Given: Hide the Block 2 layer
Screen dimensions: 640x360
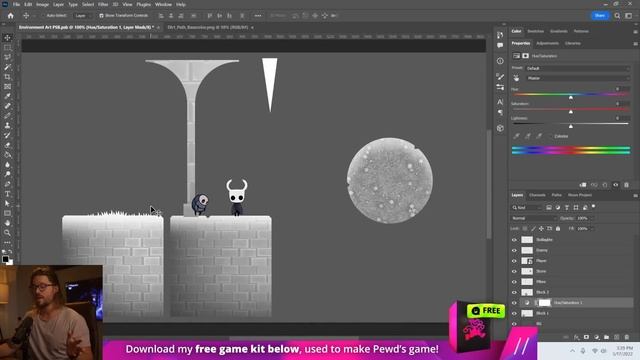Looking at the screenshot, I should [x=514, y=293].
